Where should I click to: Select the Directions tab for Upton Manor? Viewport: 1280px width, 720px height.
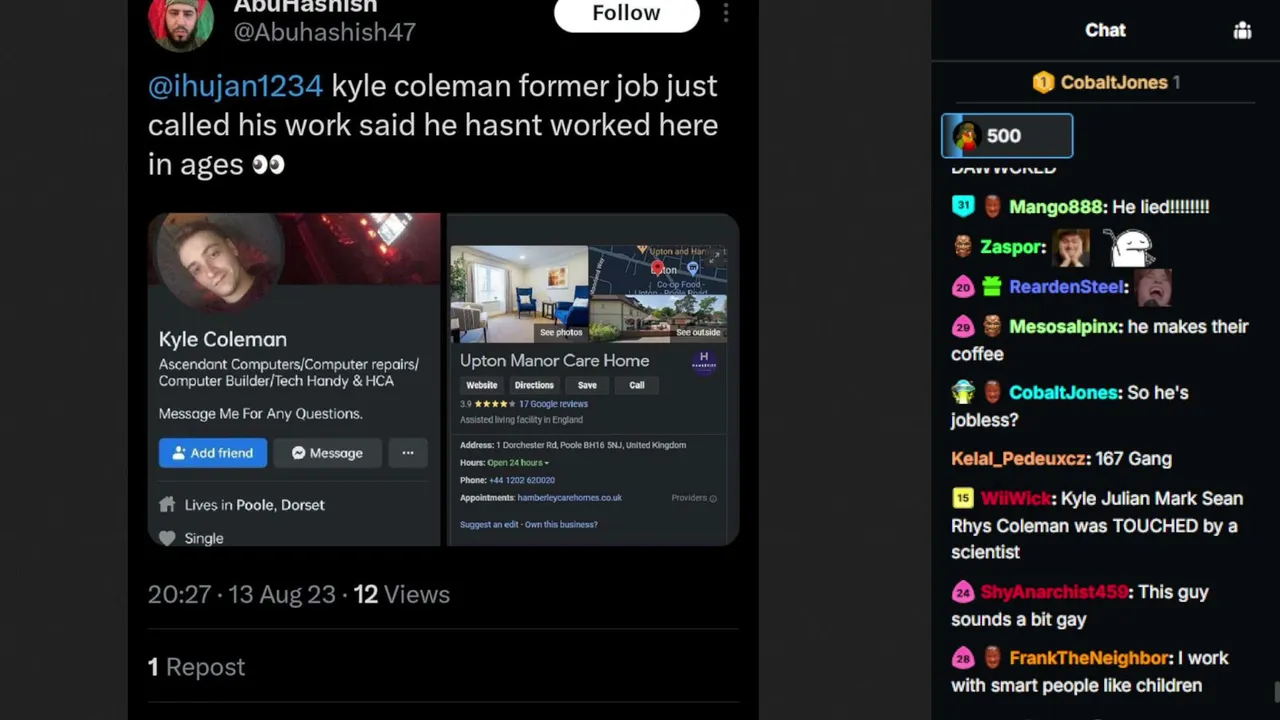point(534,385)
